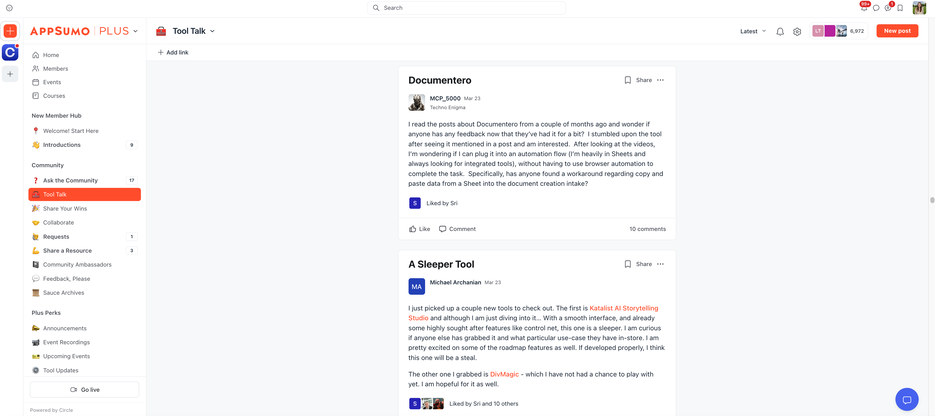Open Tool Talk space settings gear

pyautogui.click(x=797, y=32)
